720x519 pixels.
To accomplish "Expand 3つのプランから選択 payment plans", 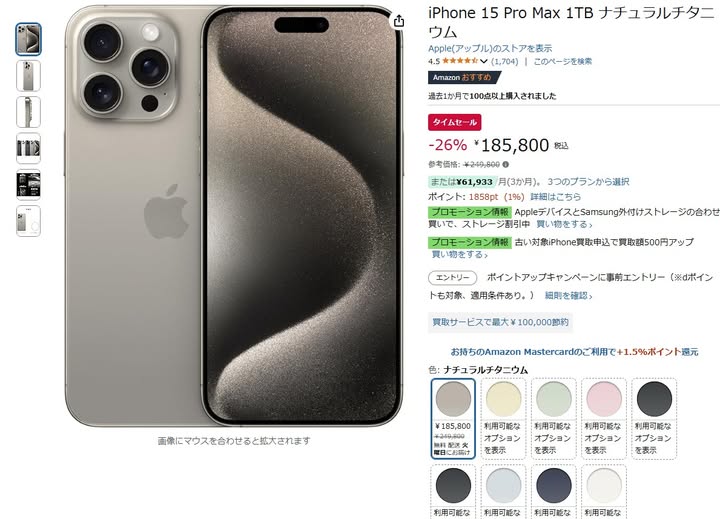I will [588, 182].
